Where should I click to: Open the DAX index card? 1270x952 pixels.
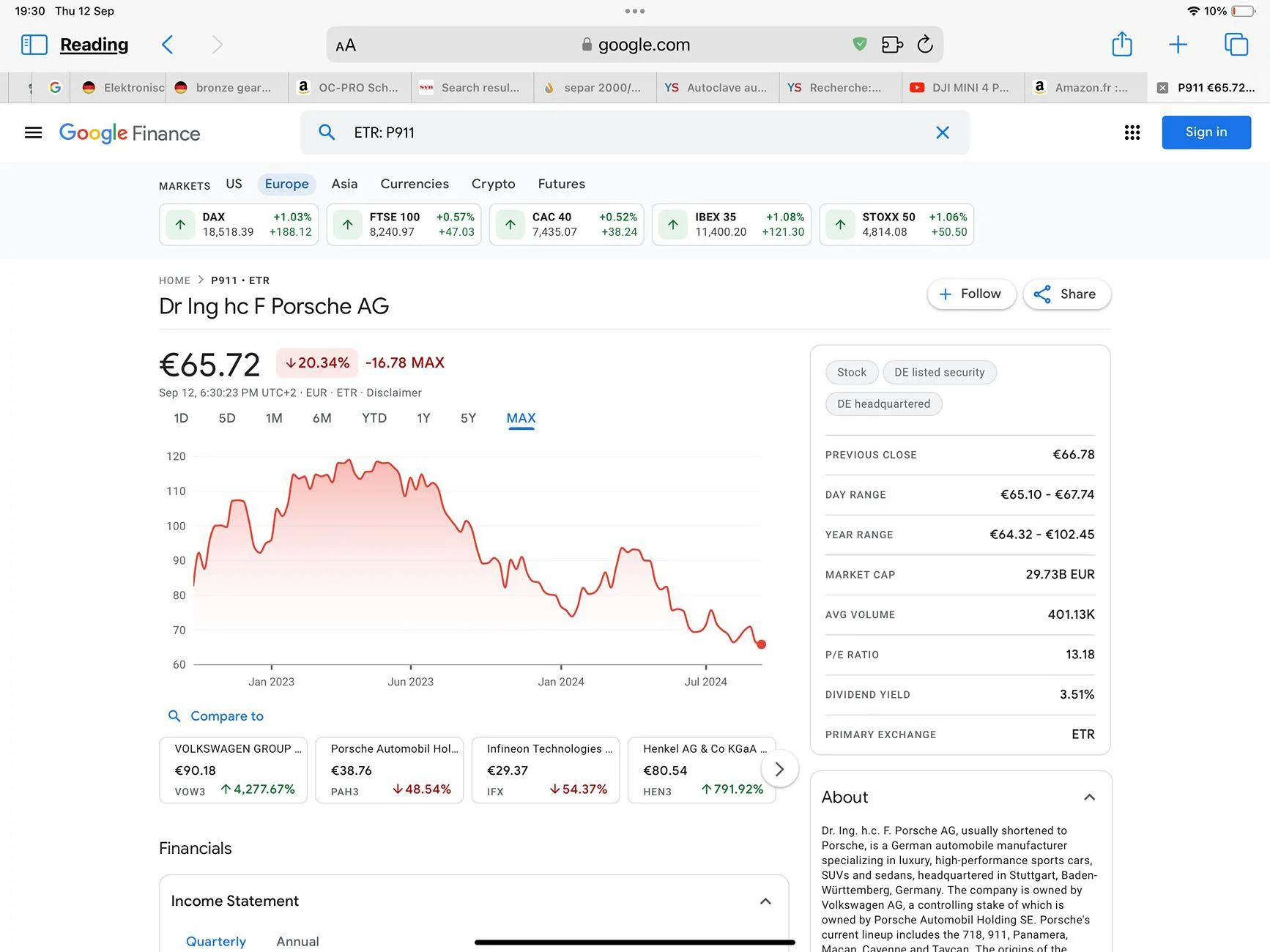(x=239, y=224)
